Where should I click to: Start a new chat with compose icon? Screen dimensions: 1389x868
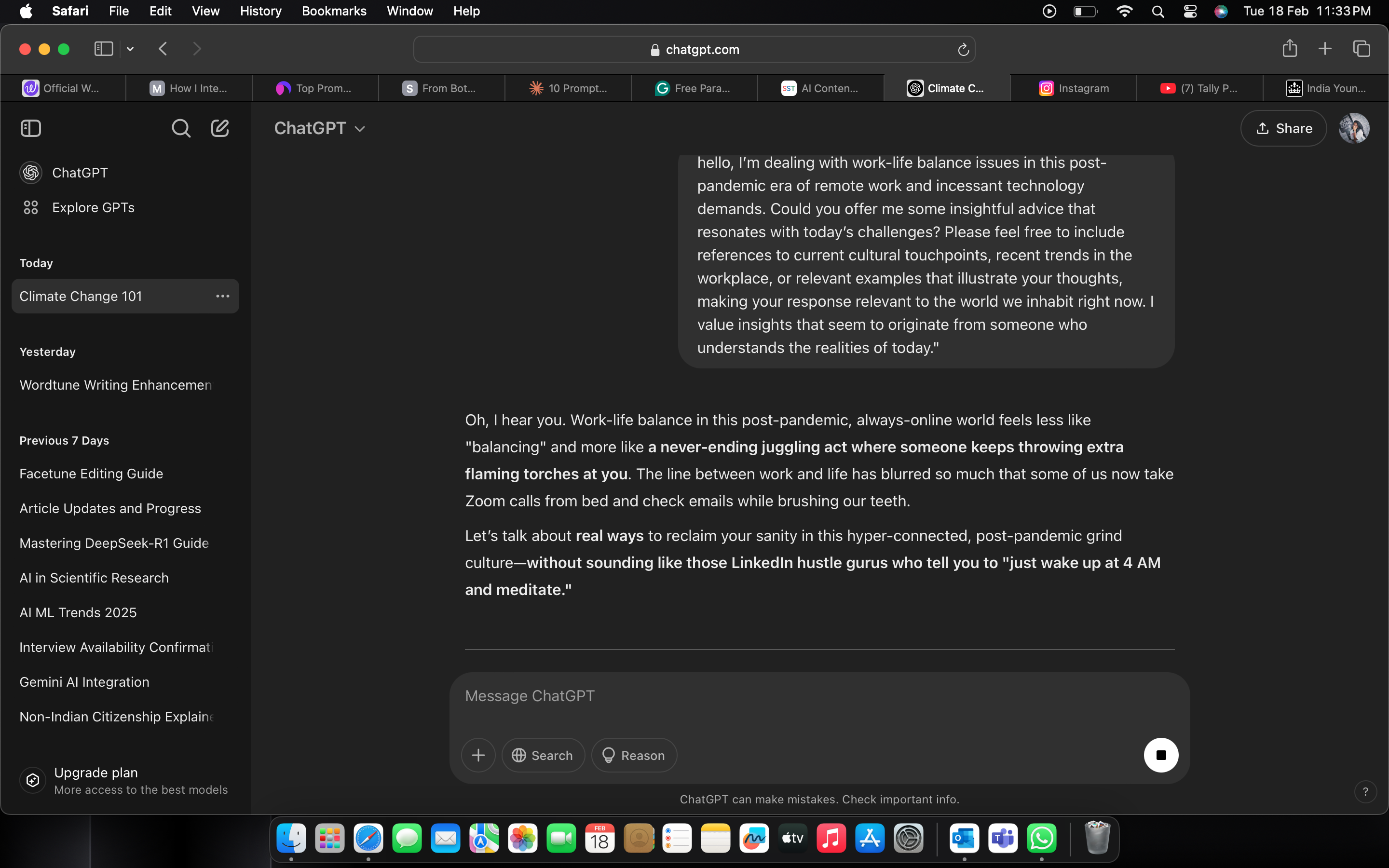[220, 128]
